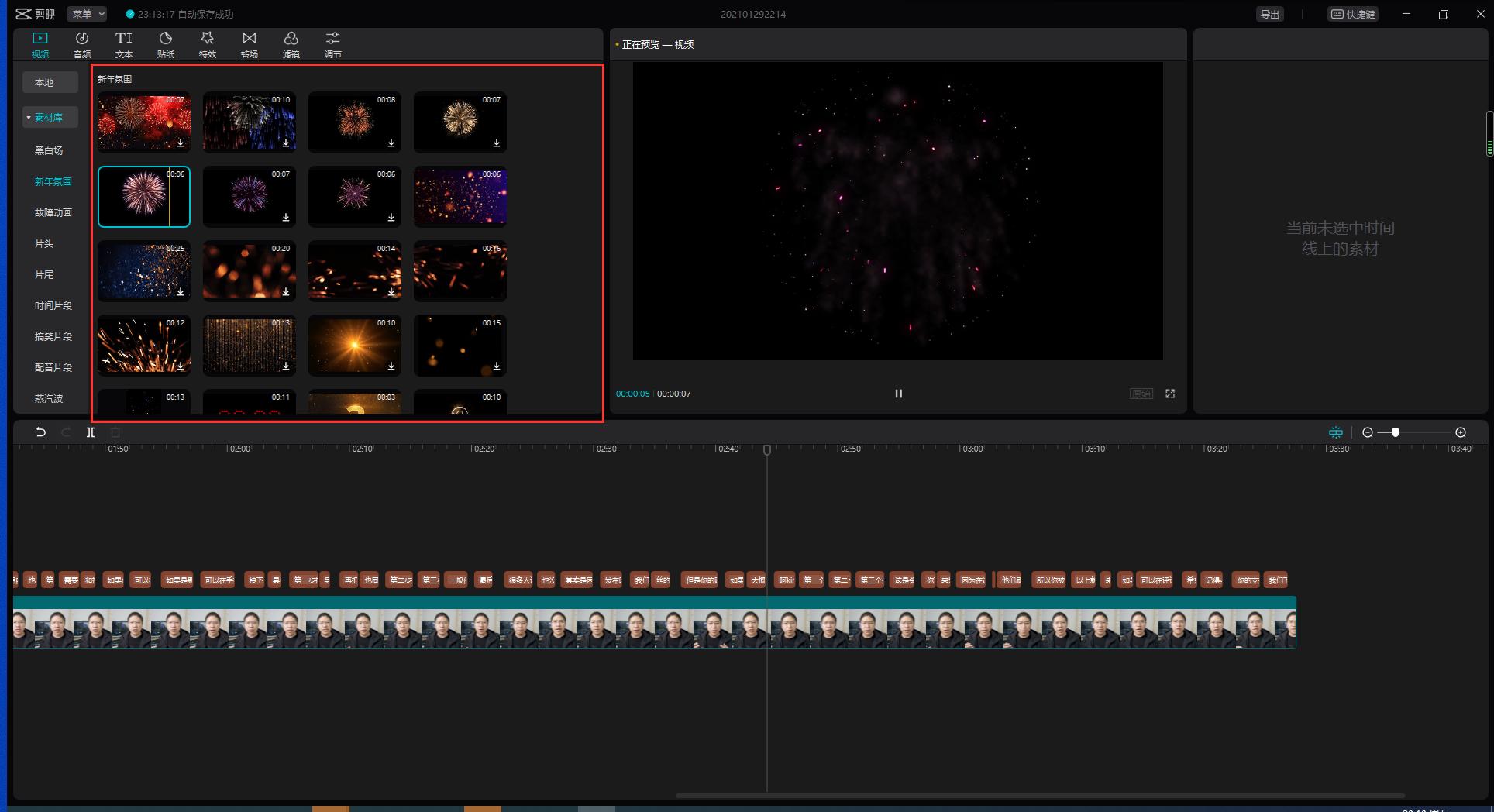
Task: Switch to the 文本 text panel
Action: click(x=124, y=44)
